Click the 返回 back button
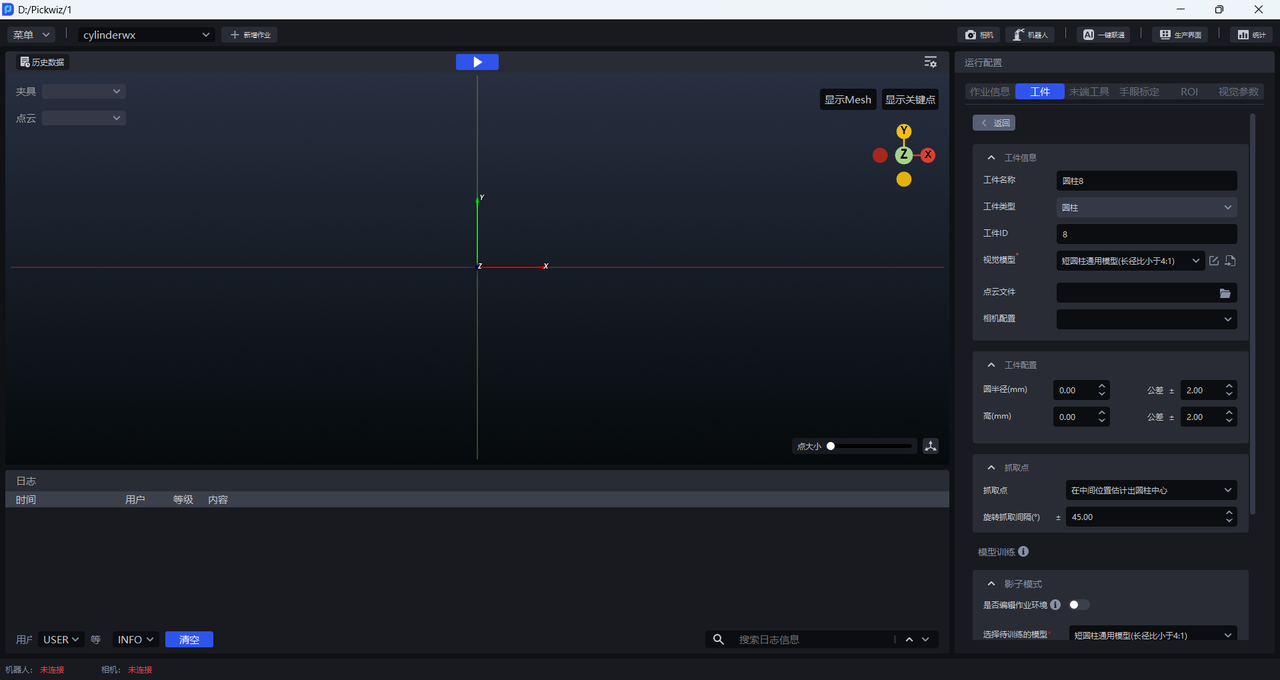1280x680 pixels. coord(994,123)
